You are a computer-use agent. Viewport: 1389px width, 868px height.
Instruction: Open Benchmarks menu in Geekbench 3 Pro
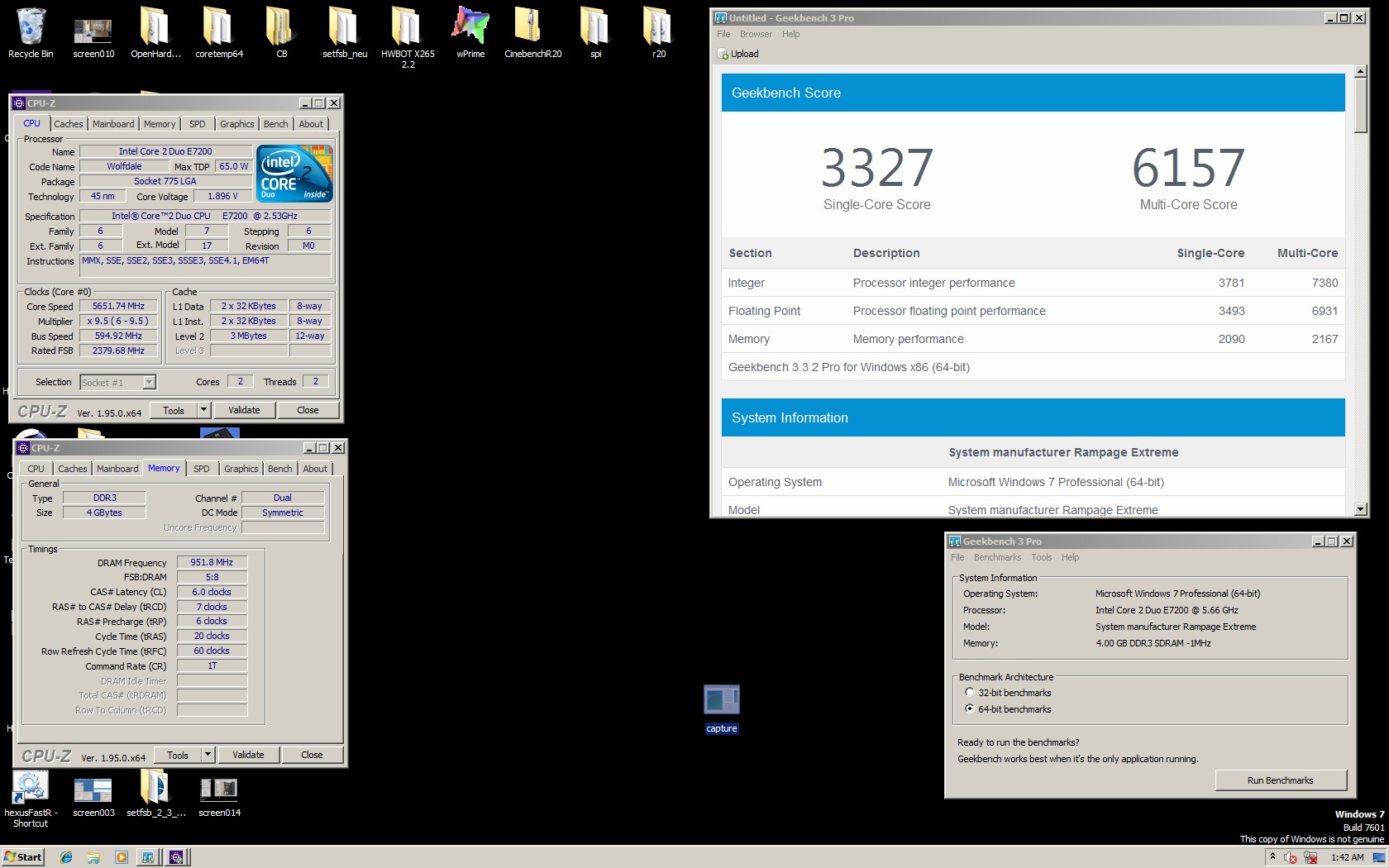pyautogui.click(x=997, y=557)
